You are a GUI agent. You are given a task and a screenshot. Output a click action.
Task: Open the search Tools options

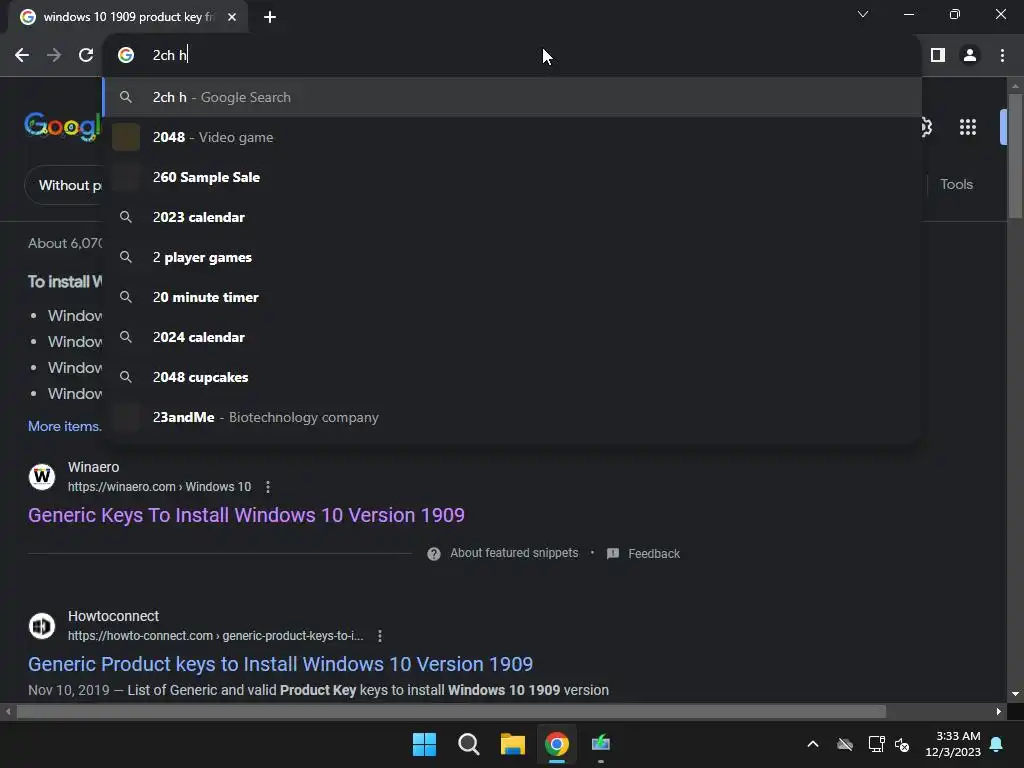coord(956,185)
